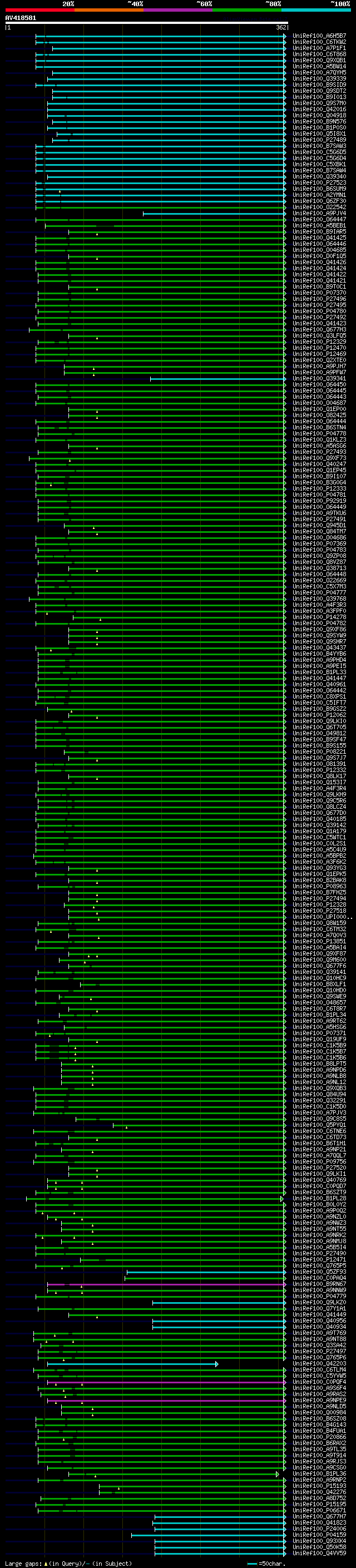This screenshot has height=1568, width=356.
Task: Open hit UniRef100_C6T868
Action: point(319,54)
